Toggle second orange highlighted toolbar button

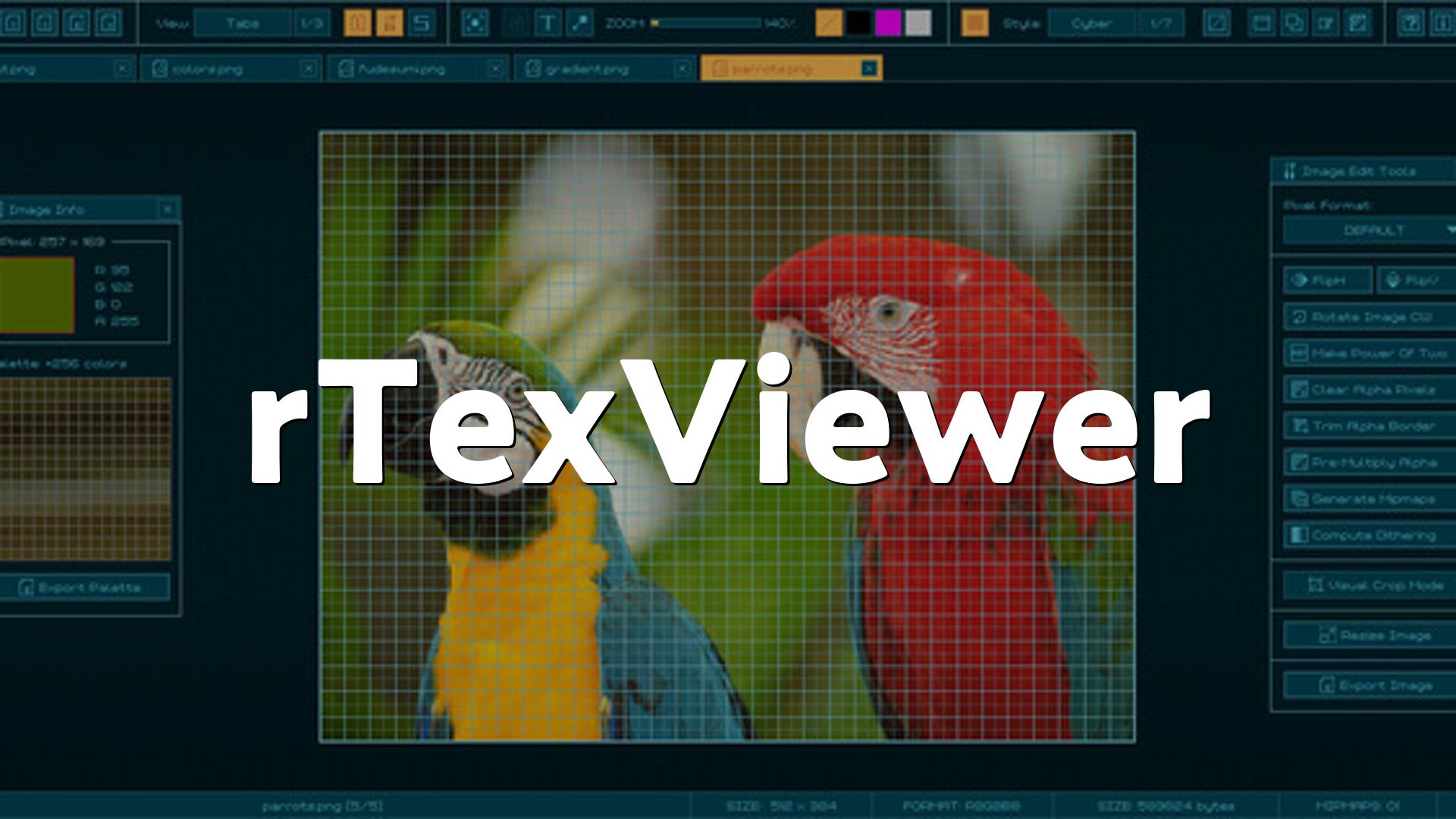[390, 24]
